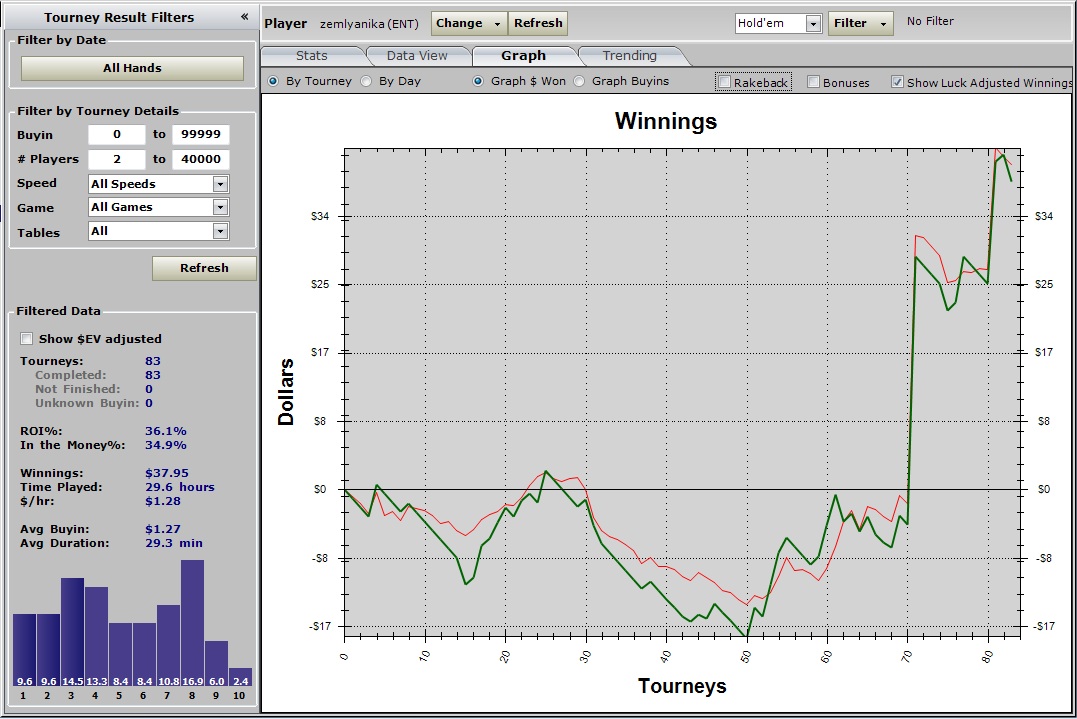Open the Data View tab

[417, 55]
